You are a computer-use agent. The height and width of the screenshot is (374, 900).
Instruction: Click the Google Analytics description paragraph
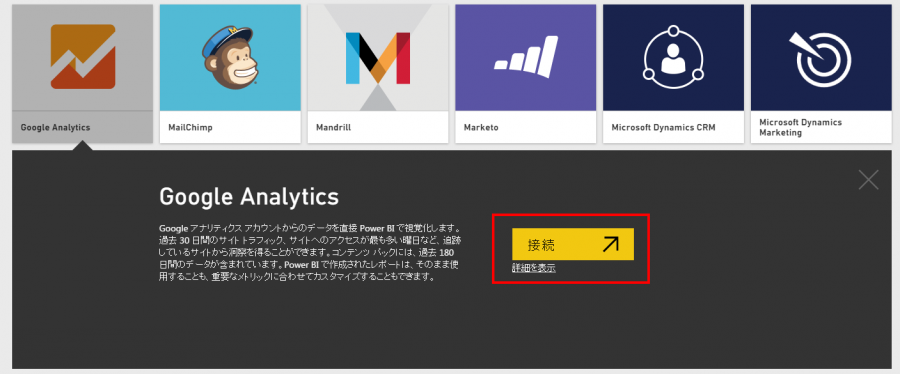tap(310, 253)
